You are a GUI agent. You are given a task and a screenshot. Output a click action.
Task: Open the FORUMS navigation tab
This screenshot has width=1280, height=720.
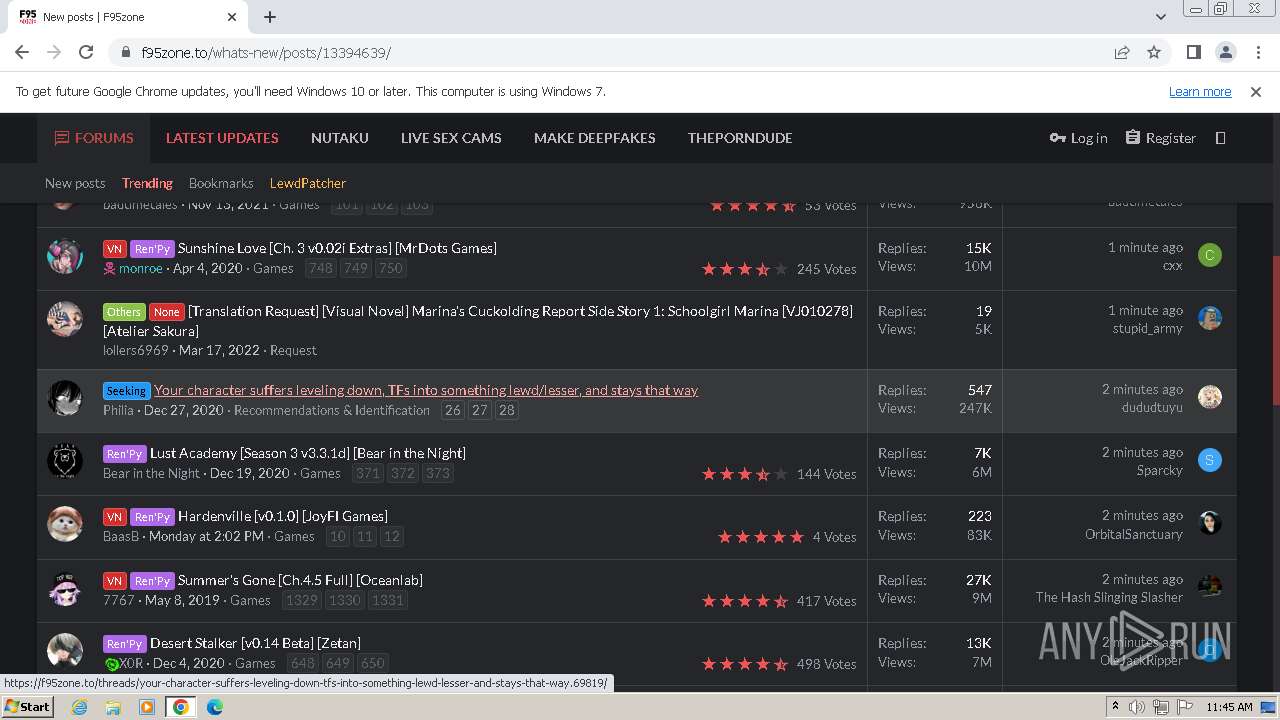[94, 138]
